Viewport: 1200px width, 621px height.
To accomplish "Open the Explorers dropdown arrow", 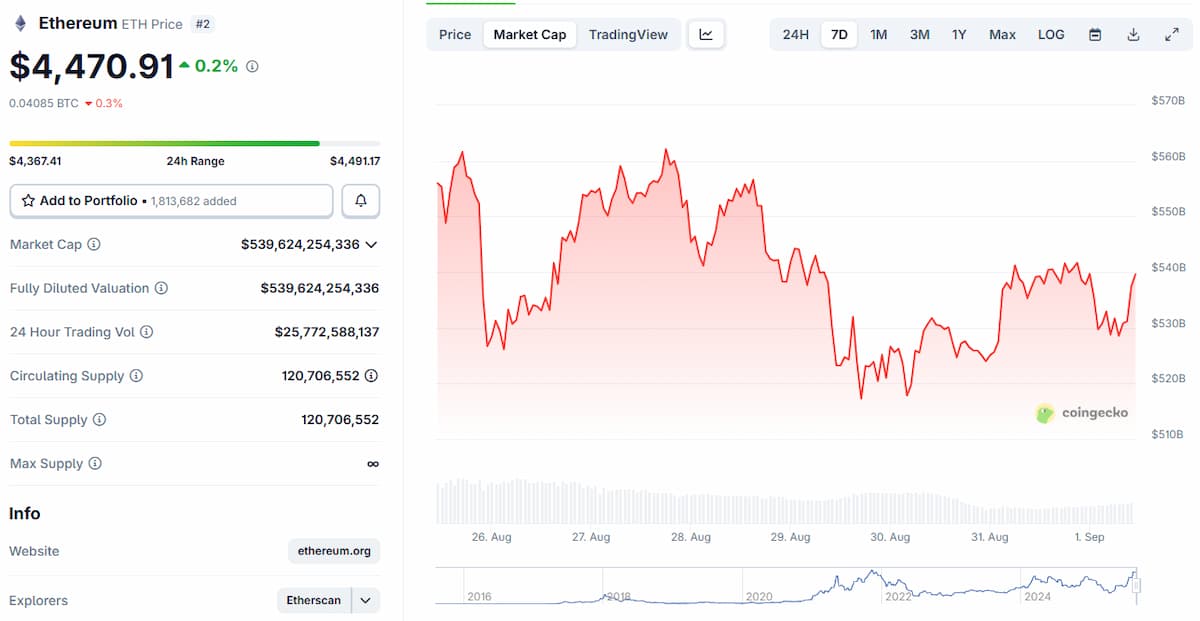I will pyautogui.click(x=365, y=601).
